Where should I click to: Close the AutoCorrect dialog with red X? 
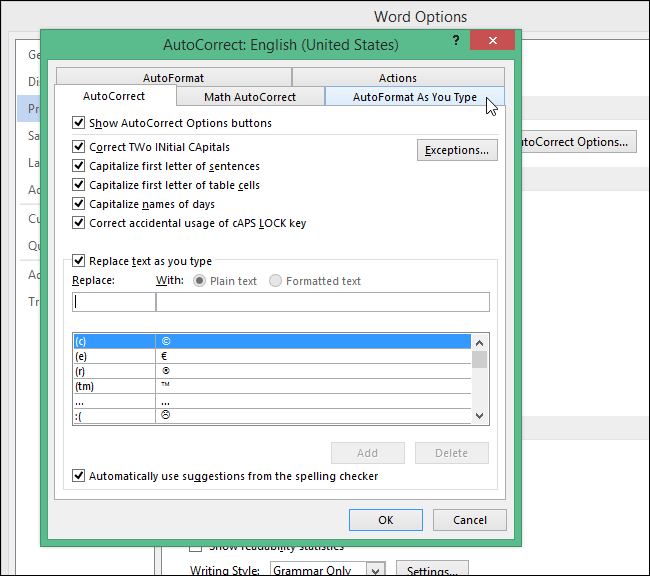492,40
